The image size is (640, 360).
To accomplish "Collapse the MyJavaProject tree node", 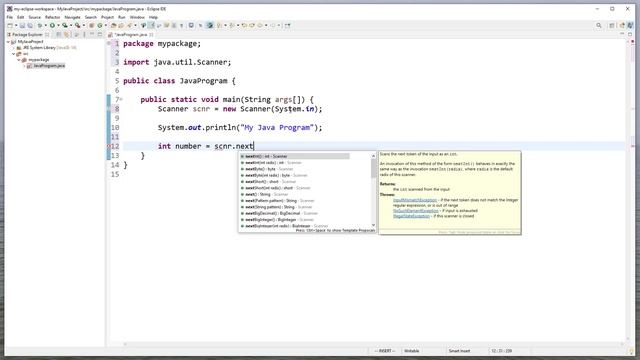I will (x=8, y=42).
